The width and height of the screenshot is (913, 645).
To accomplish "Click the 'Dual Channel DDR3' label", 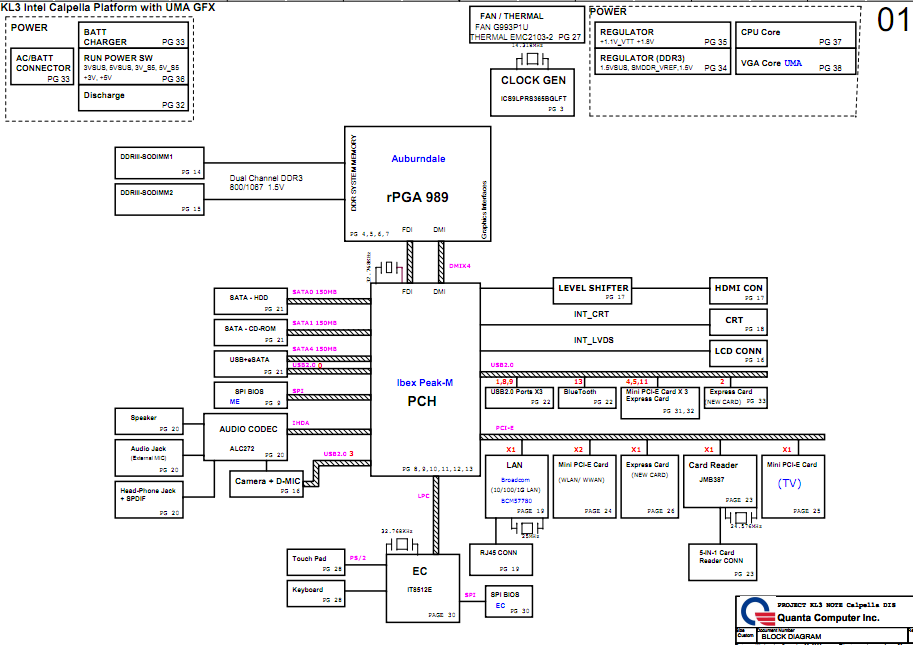I will pos(266,178).
